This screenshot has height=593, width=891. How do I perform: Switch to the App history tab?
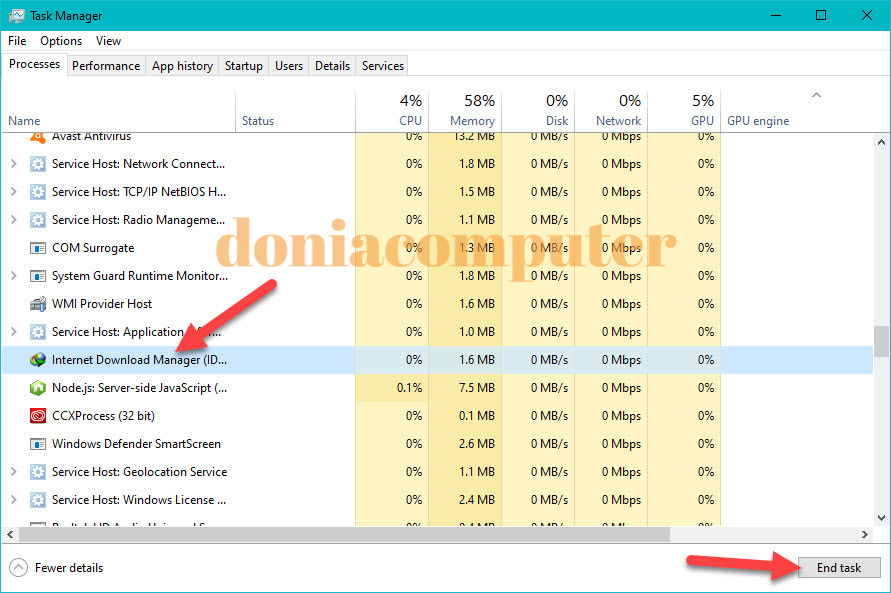(x=182, y=66)
